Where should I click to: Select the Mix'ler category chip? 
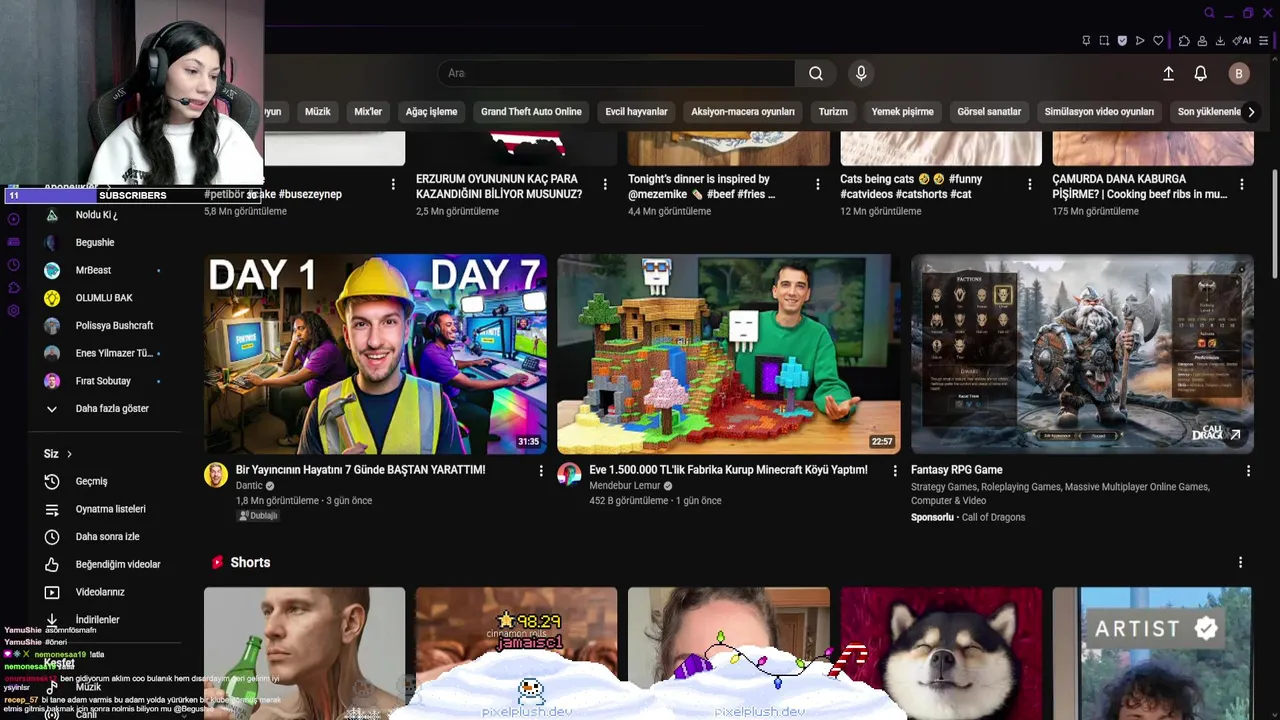tap(368, 112)
